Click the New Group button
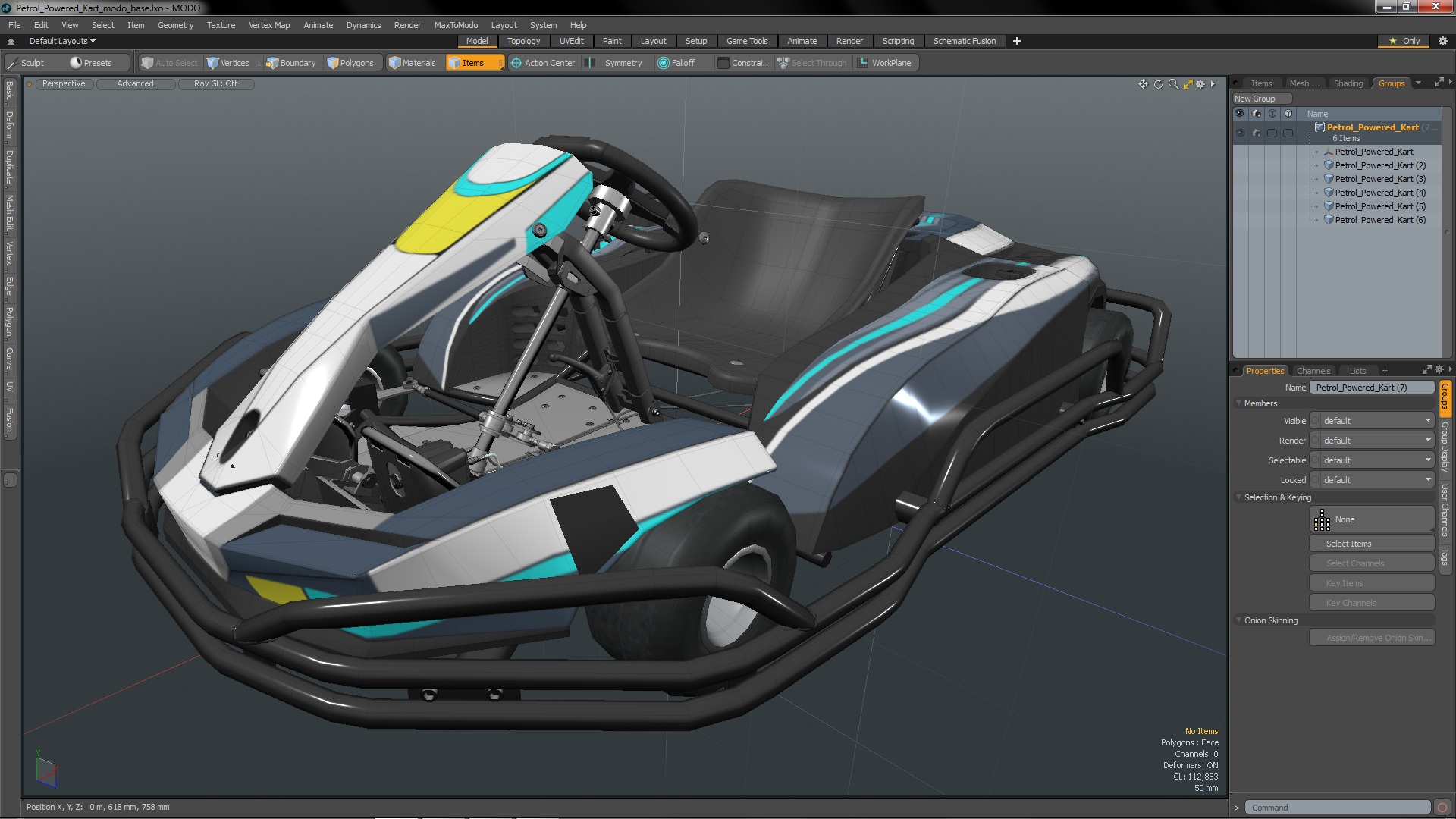This screenshot has width=1456, height=819. click(x=1261, y=99)
